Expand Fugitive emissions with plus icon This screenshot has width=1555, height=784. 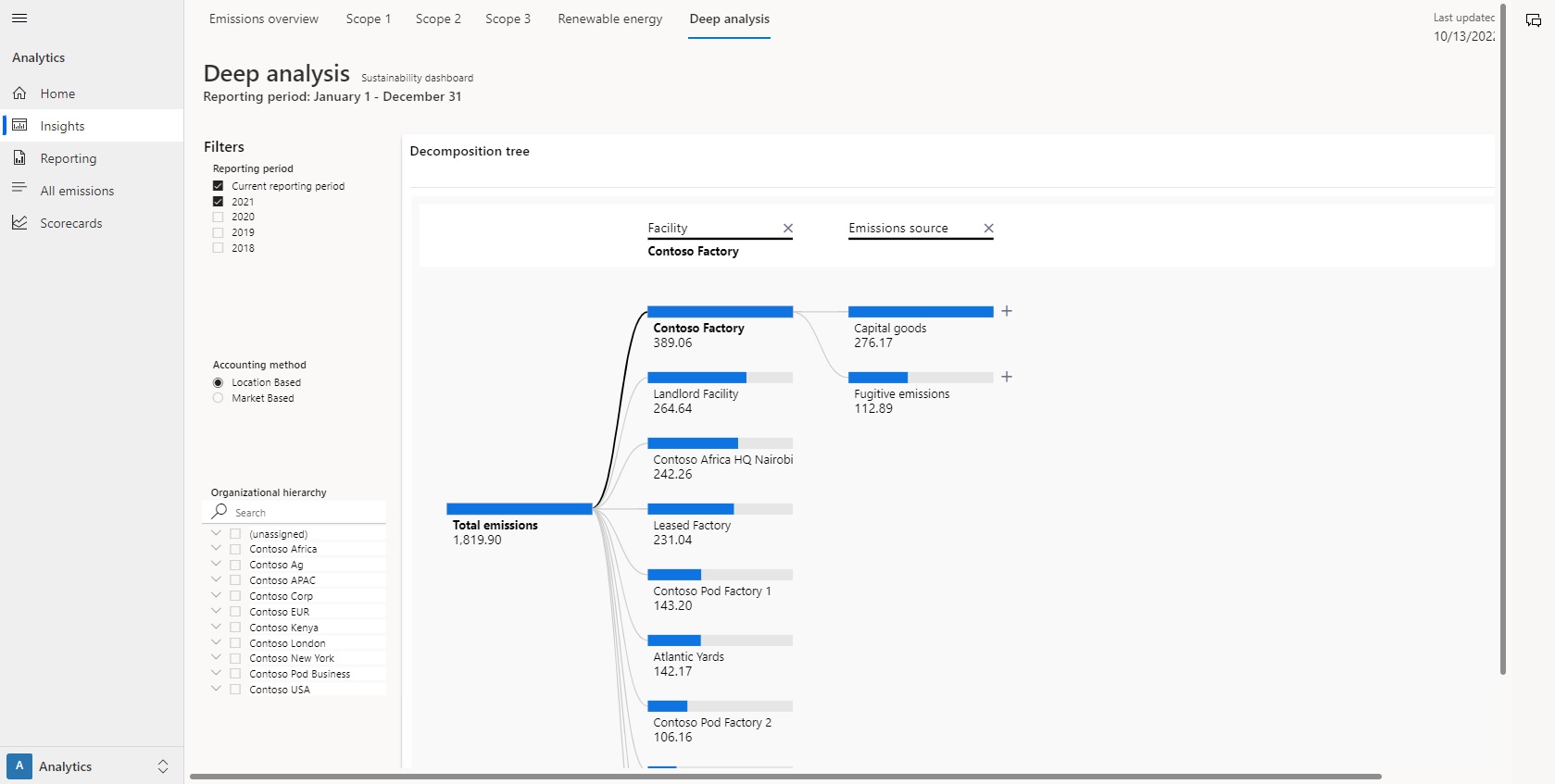tap(1007, 378)
